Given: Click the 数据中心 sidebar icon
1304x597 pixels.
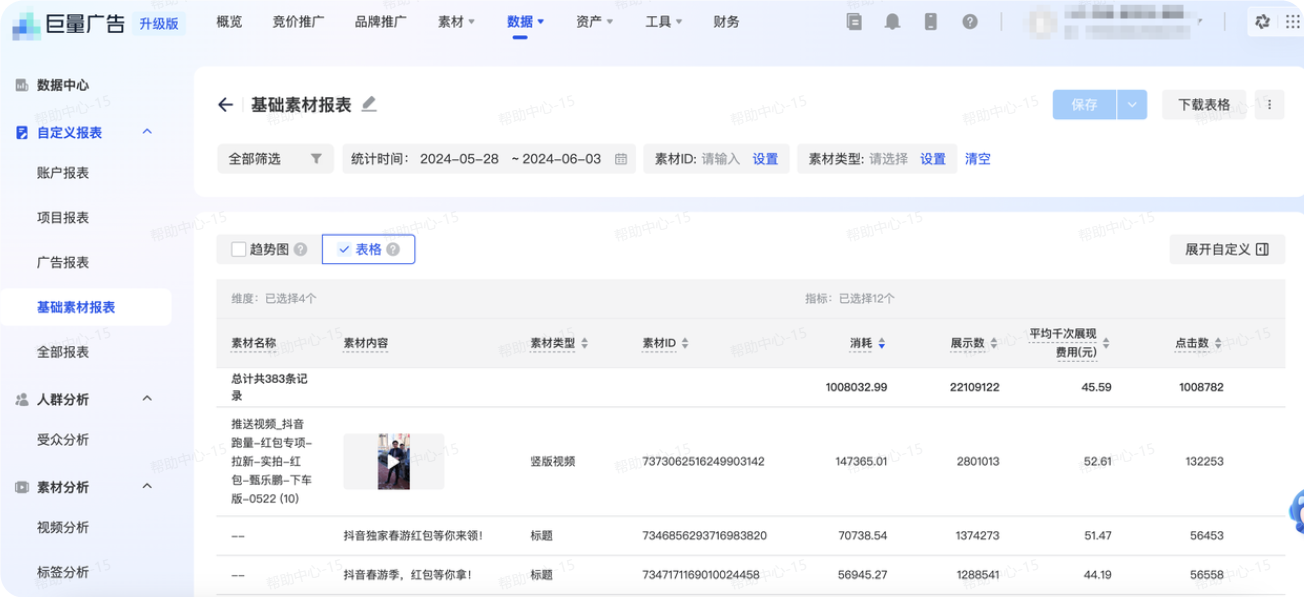Looking at the screenshot, I should [x=21, y=86].
